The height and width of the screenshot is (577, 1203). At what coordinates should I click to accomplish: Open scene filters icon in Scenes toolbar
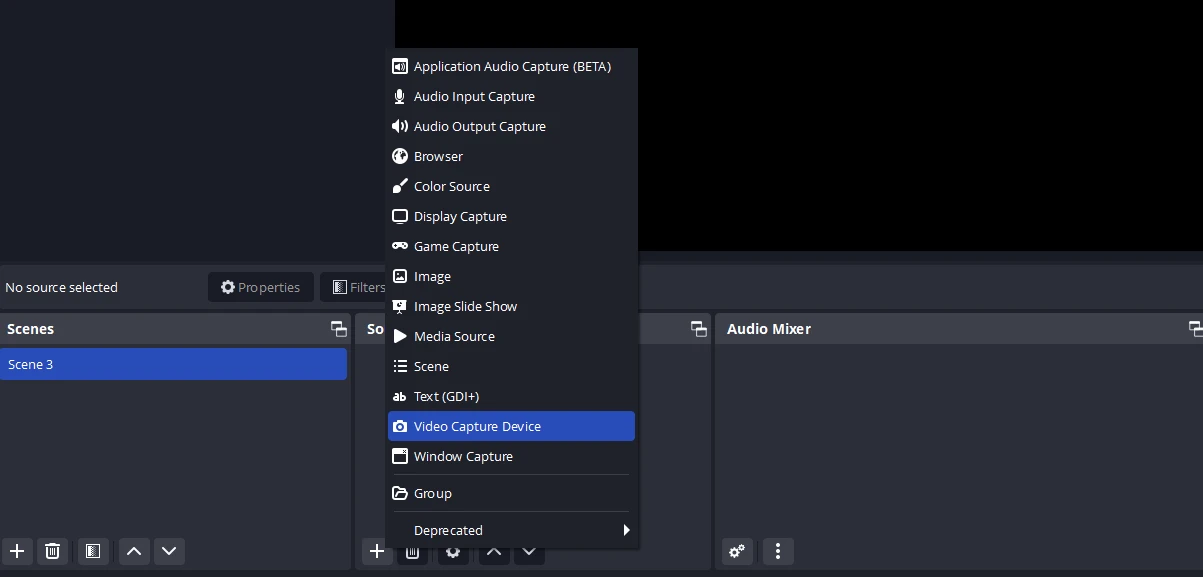click(x=92, y=551)
